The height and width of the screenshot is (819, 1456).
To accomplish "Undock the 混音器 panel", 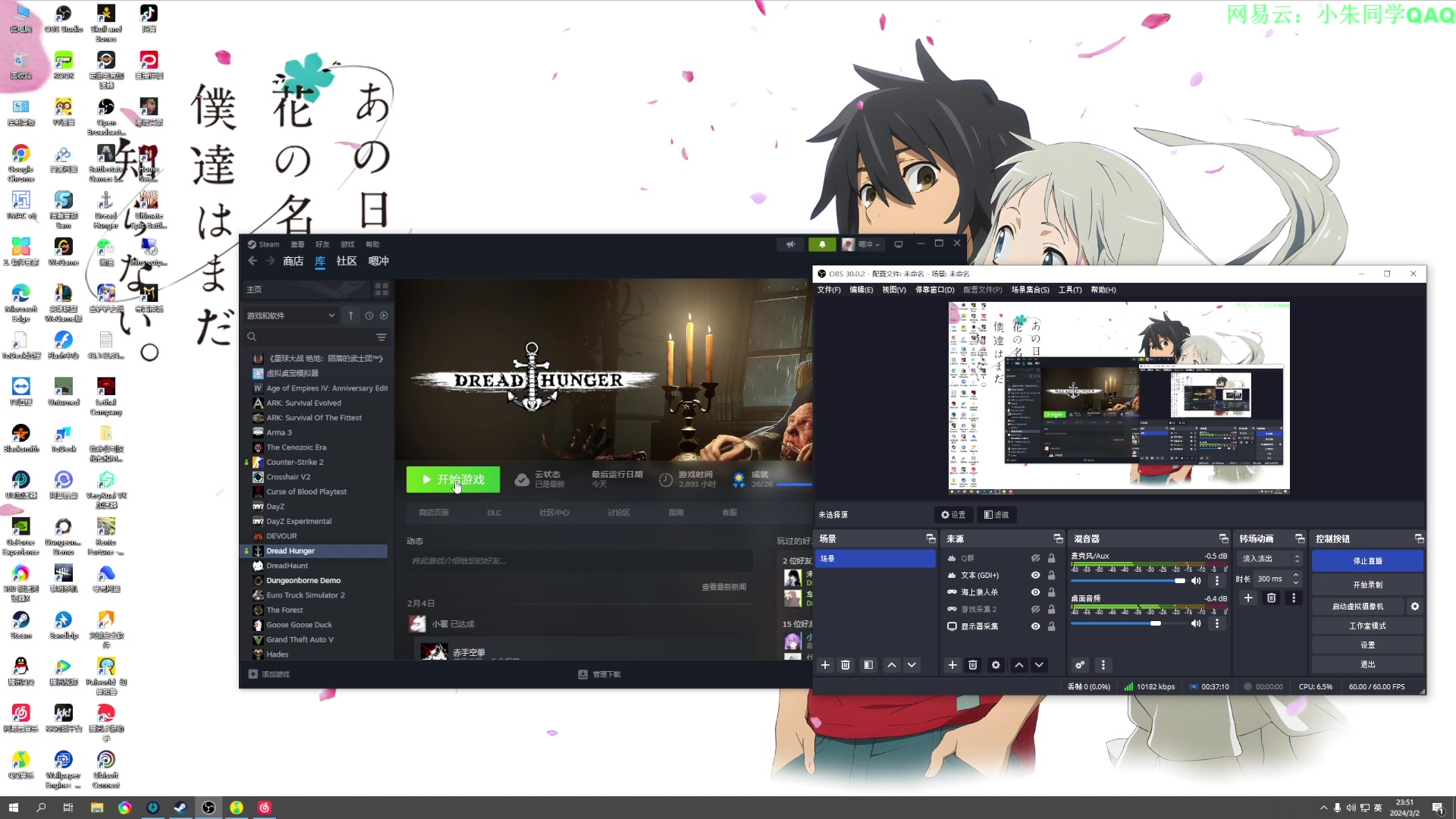I will coord(1223,538).
